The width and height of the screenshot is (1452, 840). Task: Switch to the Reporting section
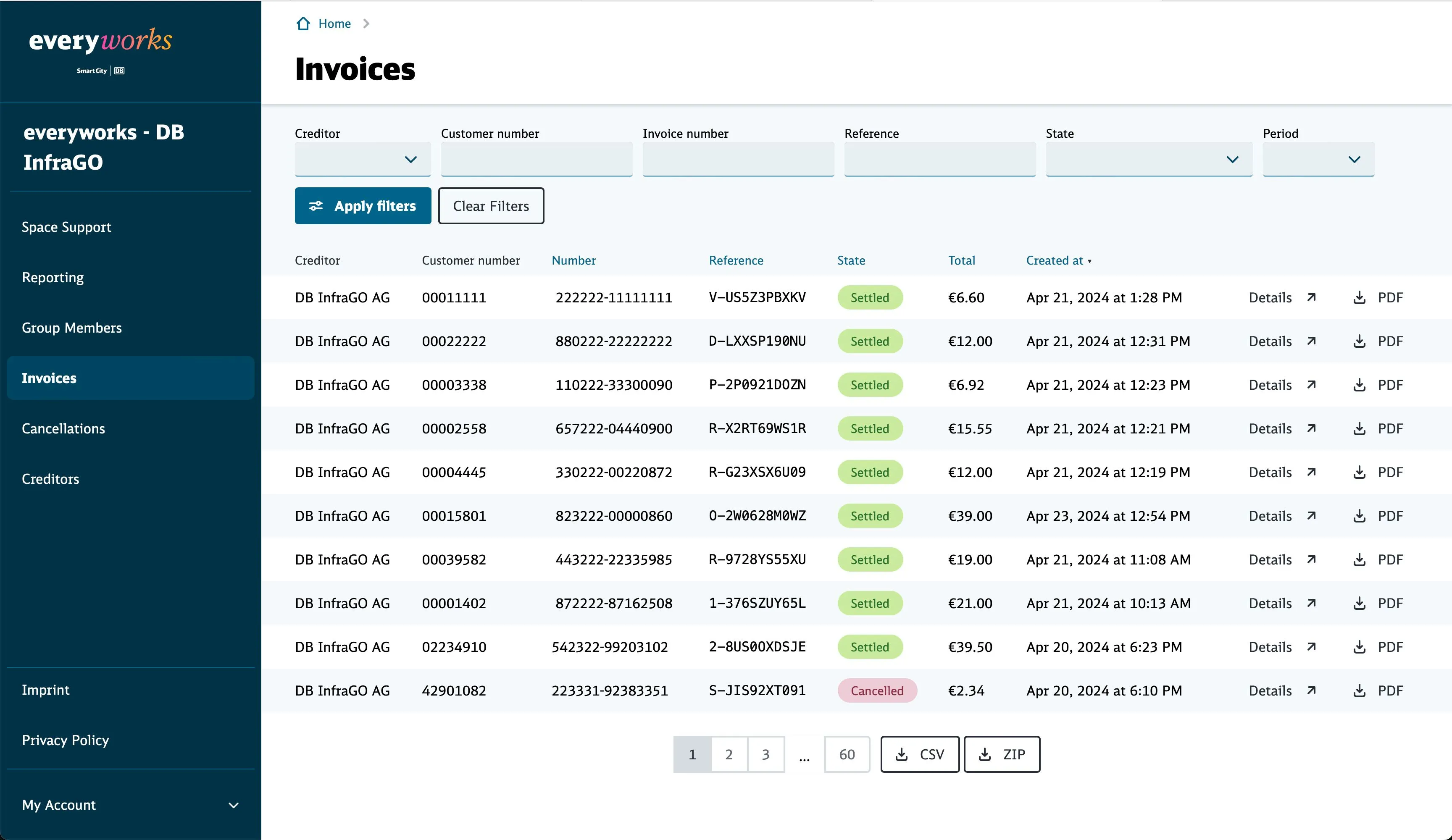tap(53, 277)
